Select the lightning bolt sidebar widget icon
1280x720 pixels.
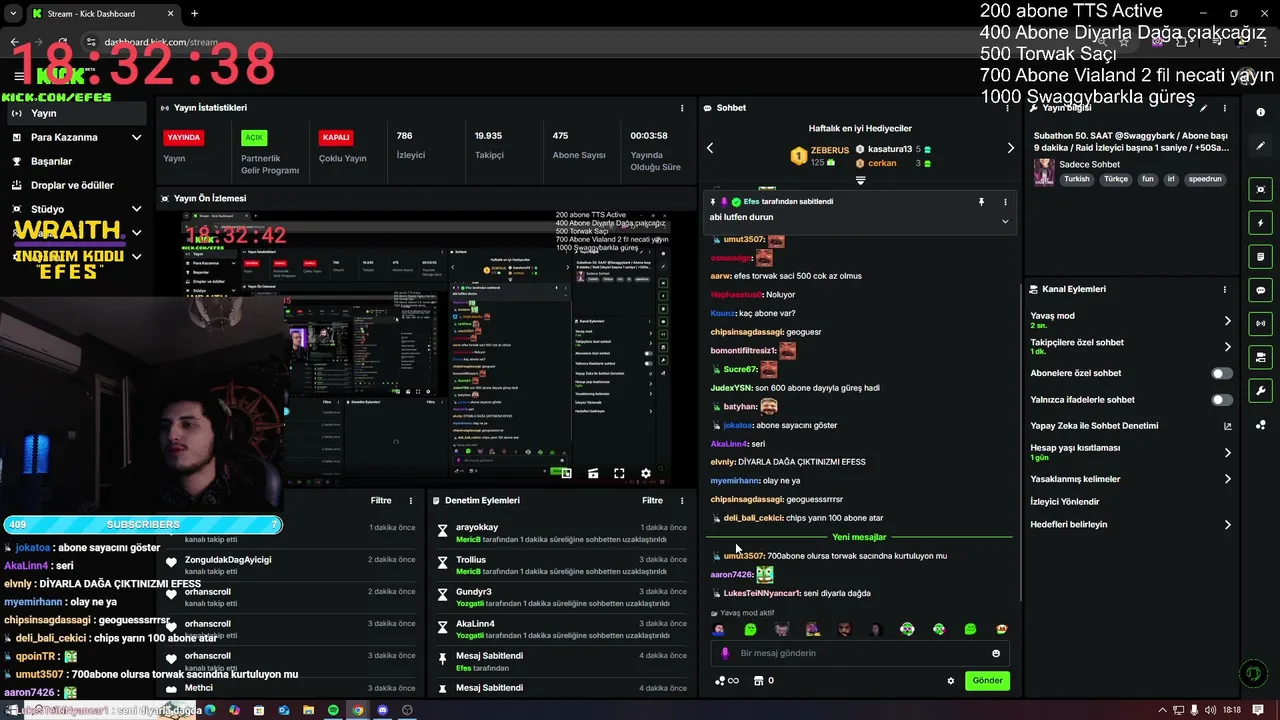click(x=1261, y=223)
